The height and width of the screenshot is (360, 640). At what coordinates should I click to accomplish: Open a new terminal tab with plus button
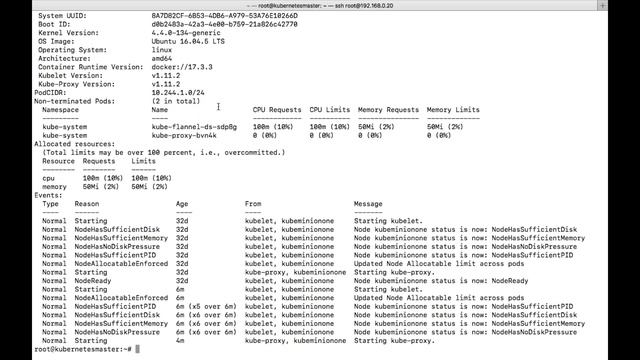tap(602, 5)
